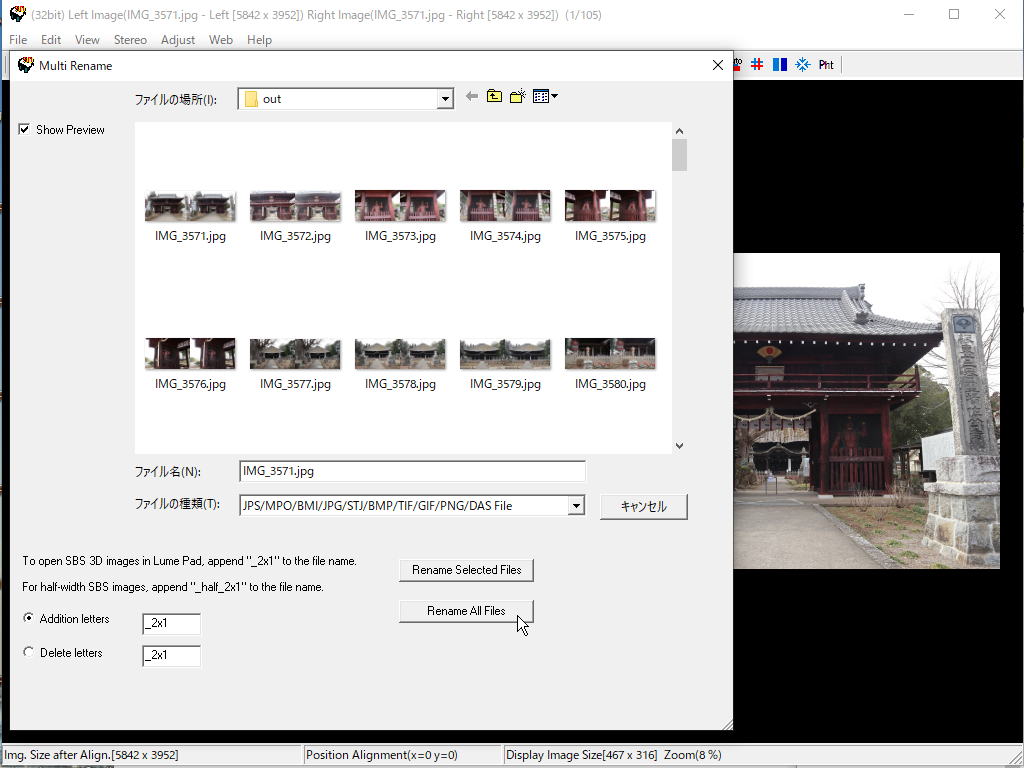This screenshot has height=768, width=1024.
Task: Click the Delete letters text field
Action: tap(171, 656)
